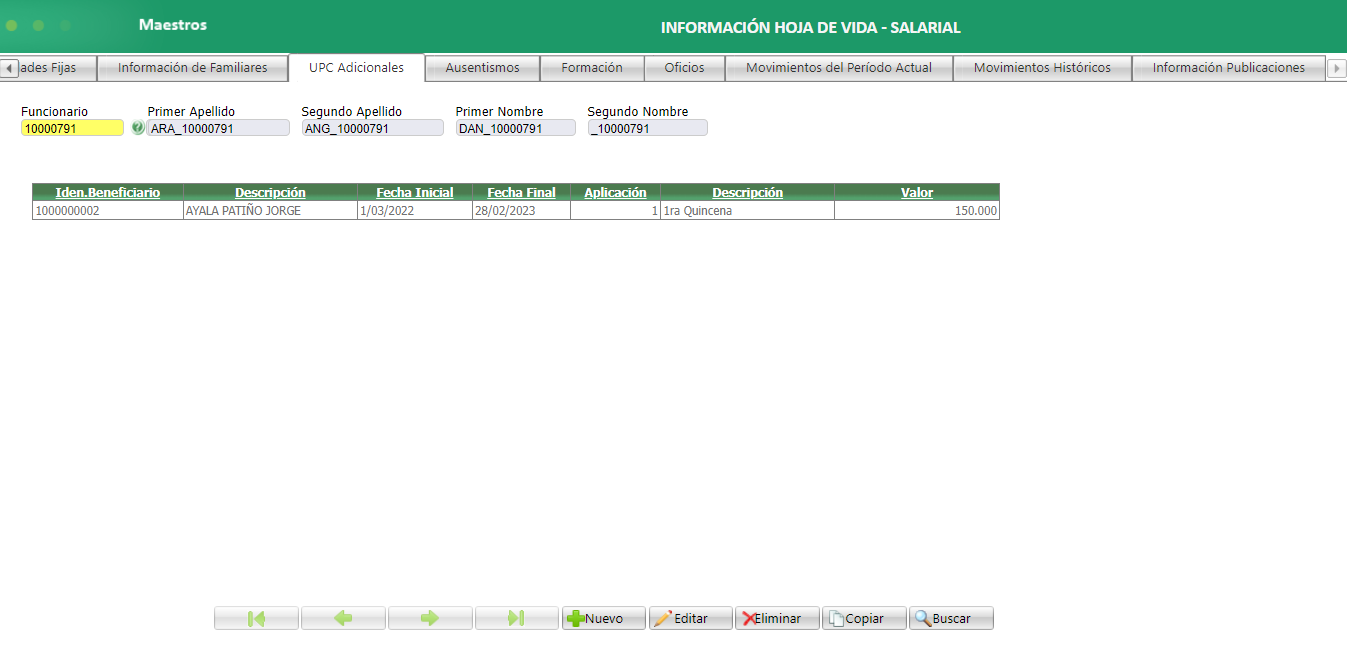Image resolution: width=1347 pixels, height=661 pixels.
Task: Delete the record with the red X icon
Action: pyautogui.click(x=777, y=617)
